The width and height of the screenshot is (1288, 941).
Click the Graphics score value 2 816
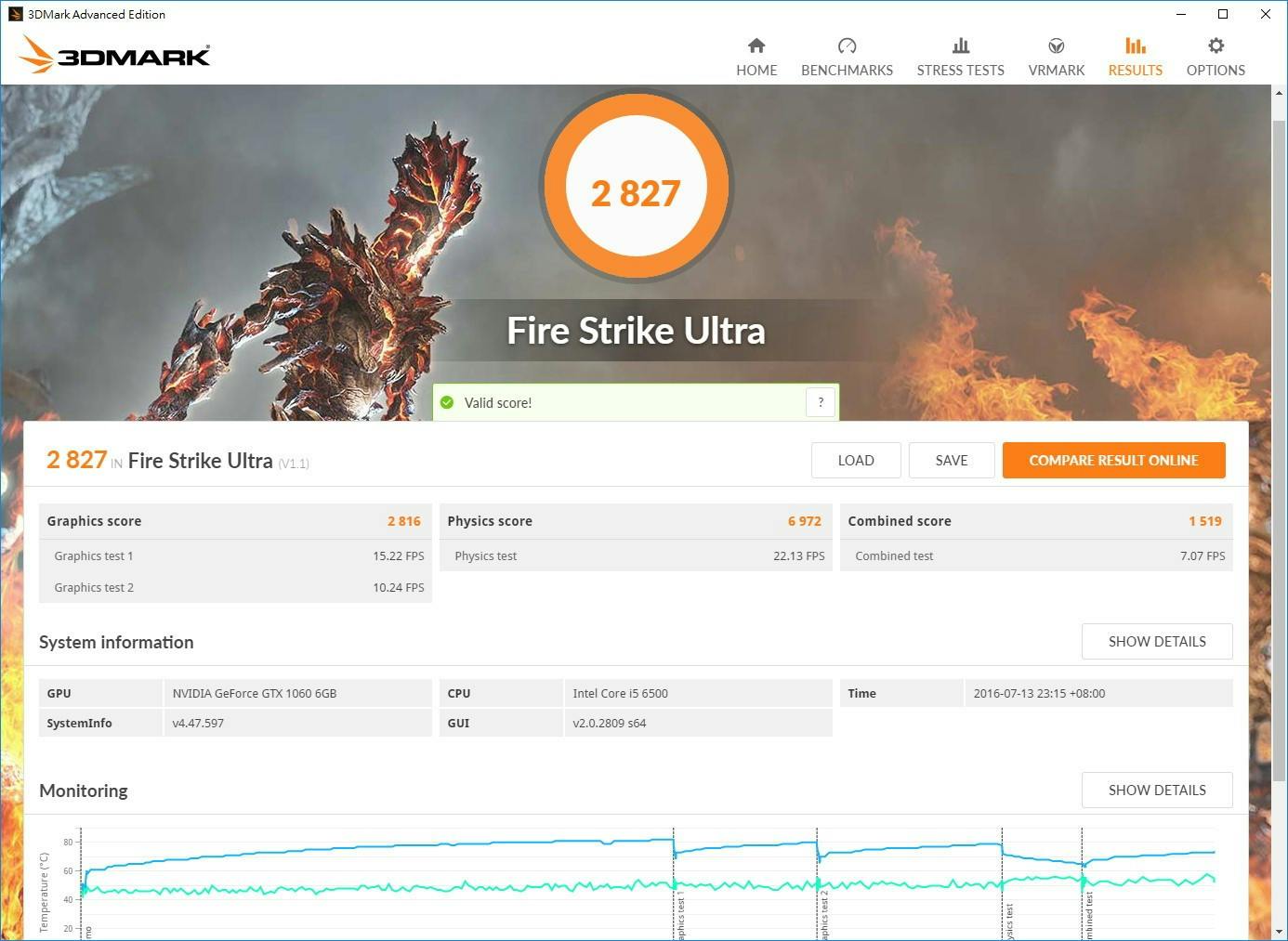pos(404,521)
